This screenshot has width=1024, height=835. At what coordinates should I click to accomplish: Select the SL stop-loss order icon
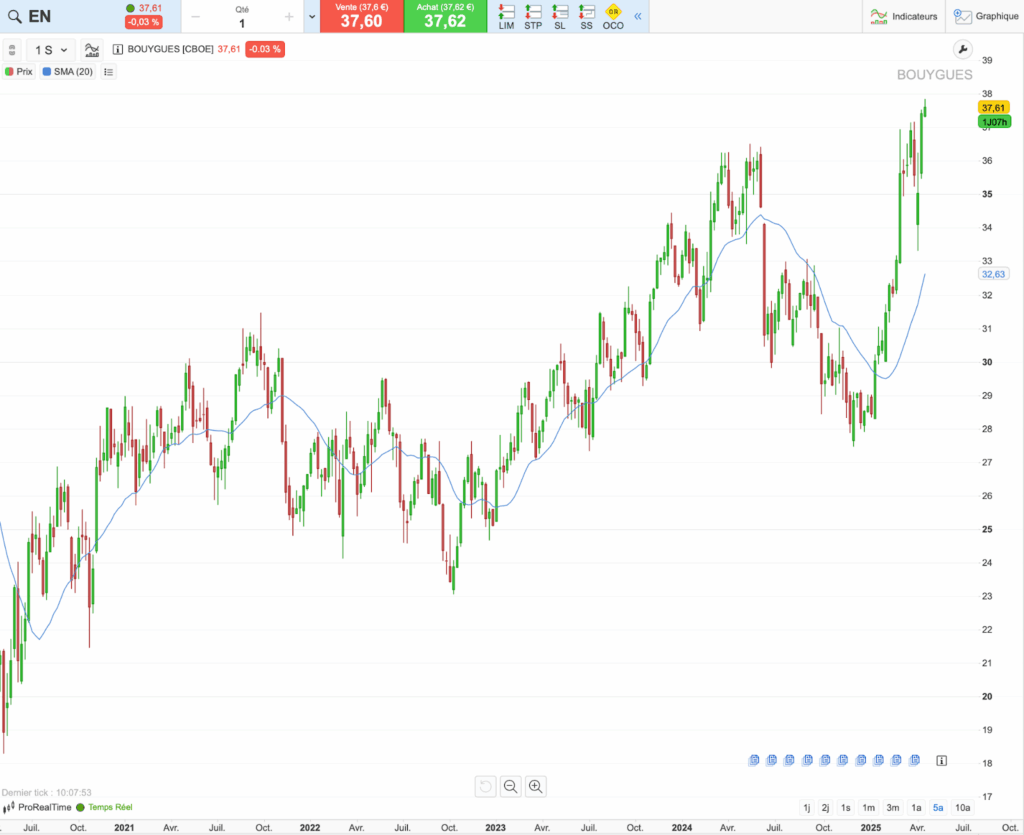(560, 16)
